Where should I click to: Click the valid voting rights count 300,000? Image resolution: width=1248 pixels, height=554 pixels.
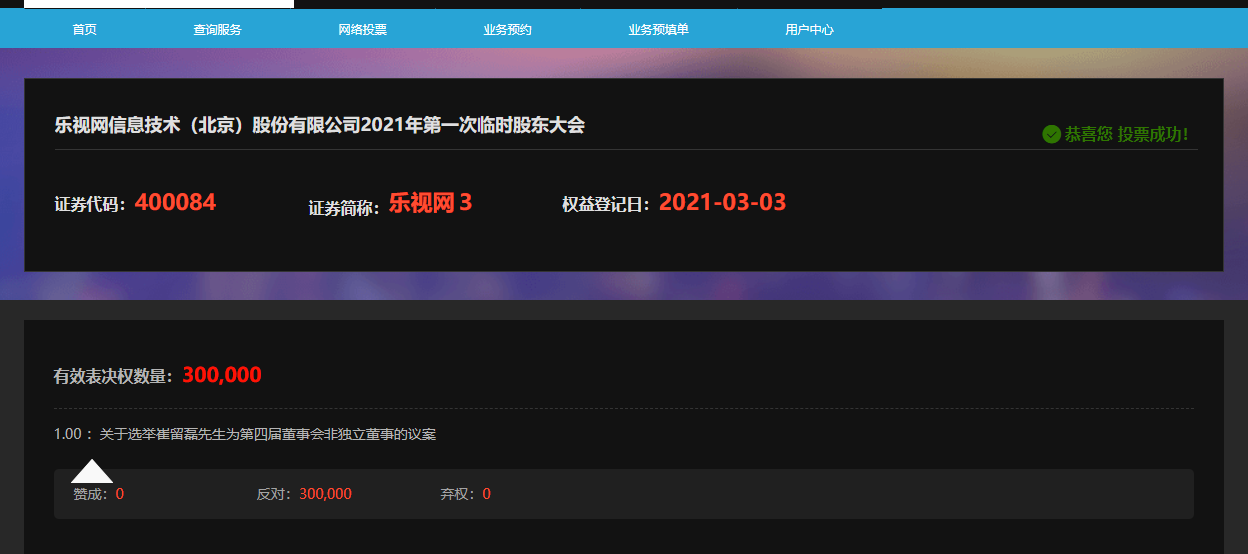222,375
